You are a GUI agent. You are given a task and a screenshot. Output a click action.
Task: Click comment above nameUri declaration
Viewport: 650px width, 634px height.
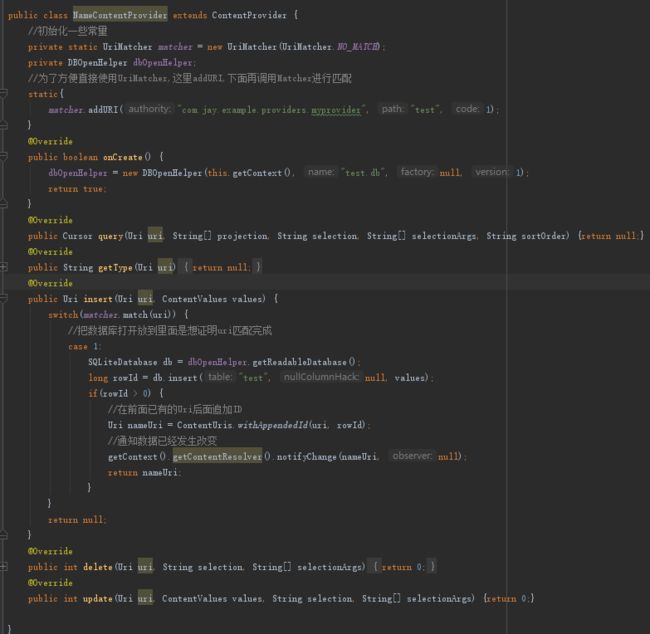coord(175,409)
